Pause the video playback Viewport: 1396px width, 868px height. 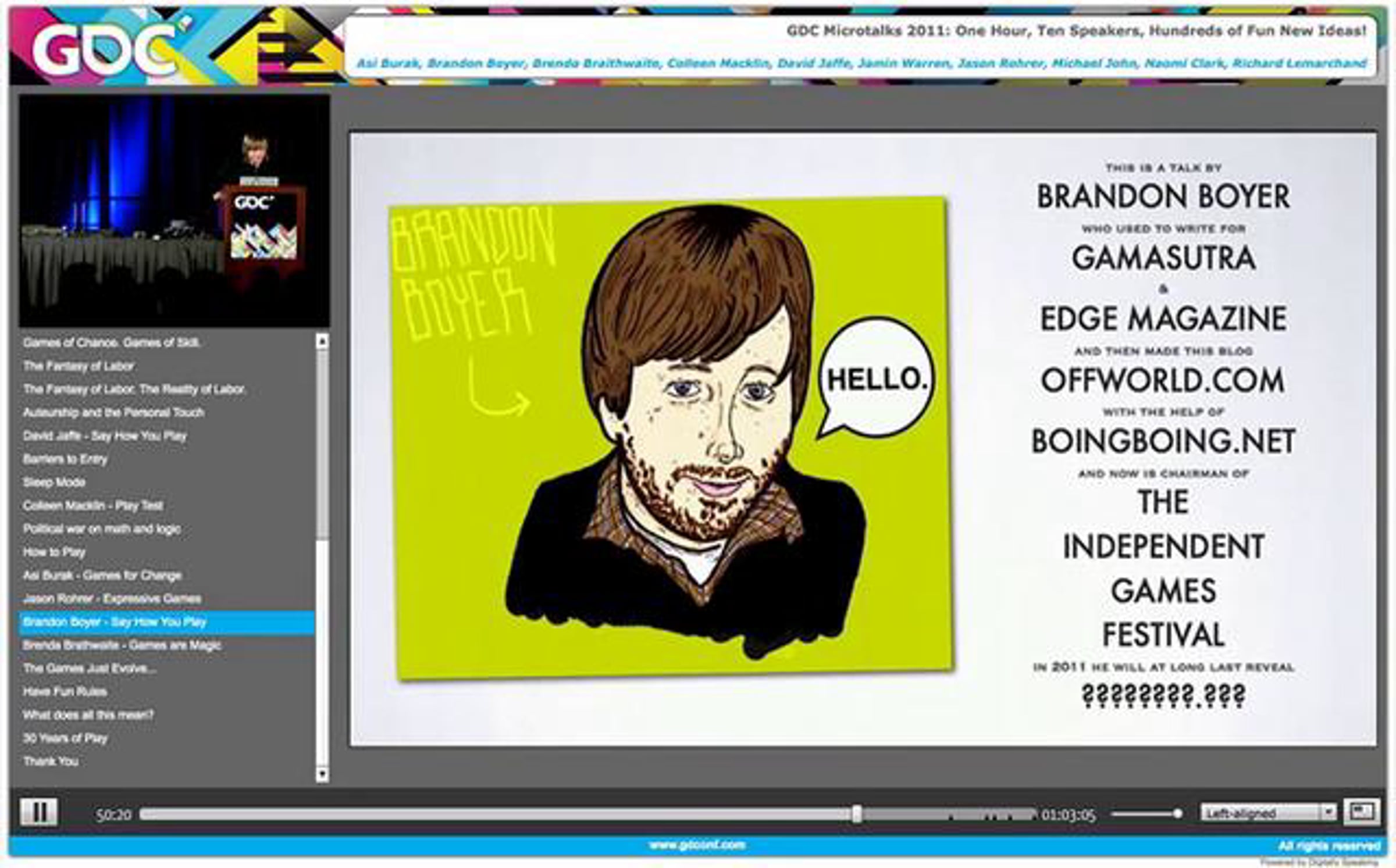pyautogui.click(x=39, y=812)
